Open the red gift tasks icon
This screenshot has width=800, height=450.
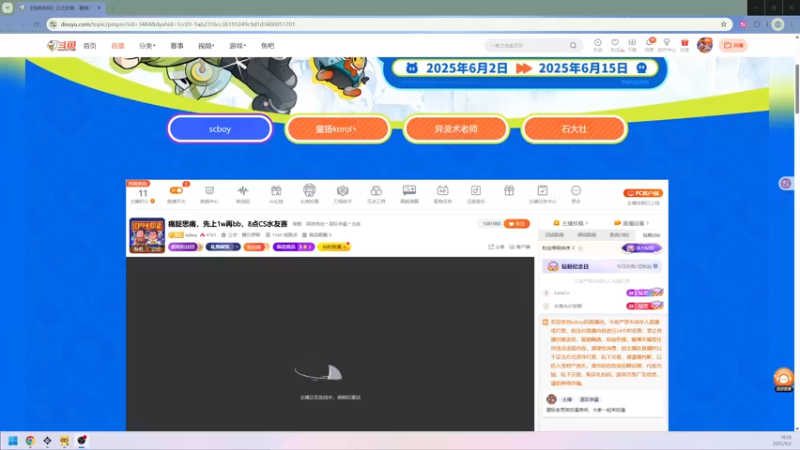pos(685,45)
